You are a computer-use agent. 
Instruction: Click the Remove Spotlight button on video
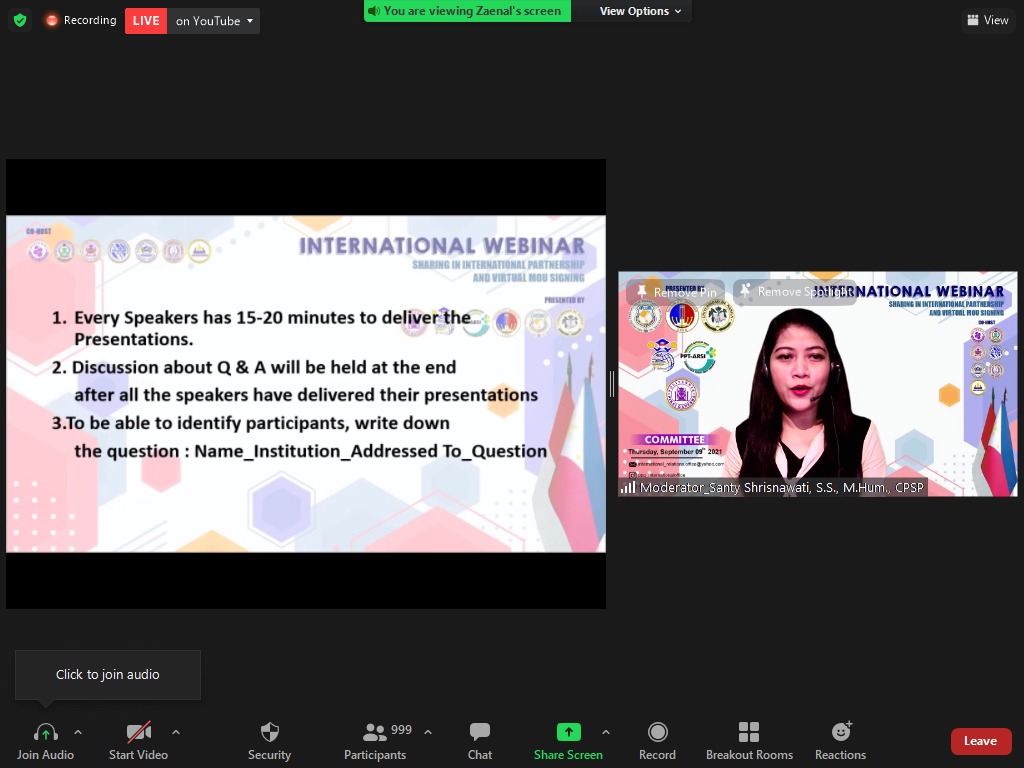coord(795,291)
